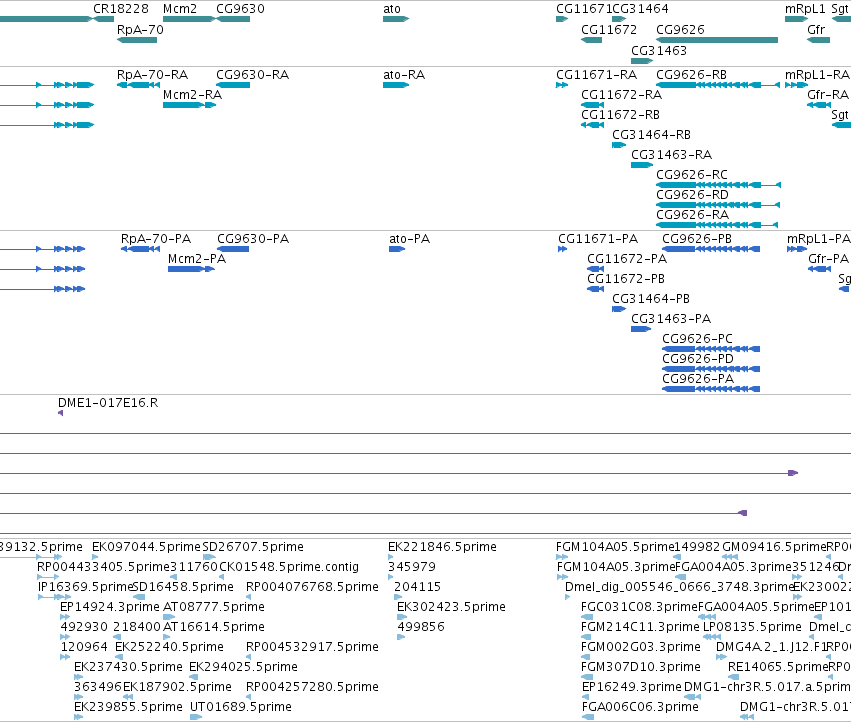The image size is (851, 722).
Task: Select the SD26707.5prime EST label
Action: point(253,547)
